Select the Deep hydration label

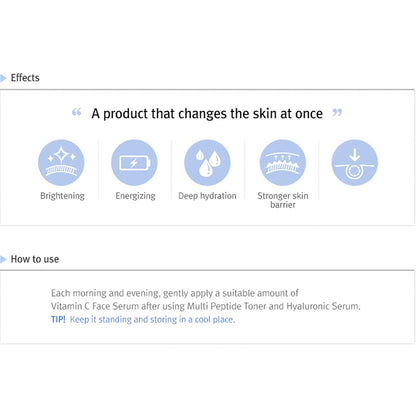207,196
